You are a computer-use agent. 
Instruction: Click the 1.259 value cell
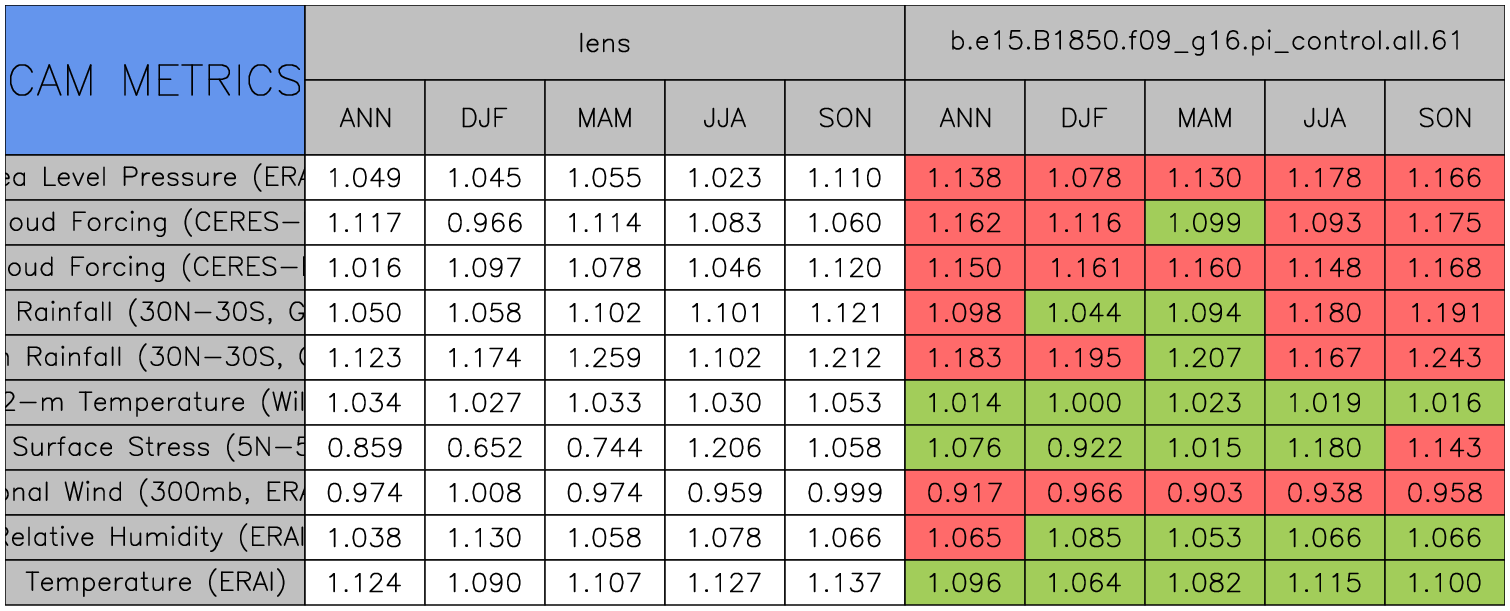[x=605, y=358]
